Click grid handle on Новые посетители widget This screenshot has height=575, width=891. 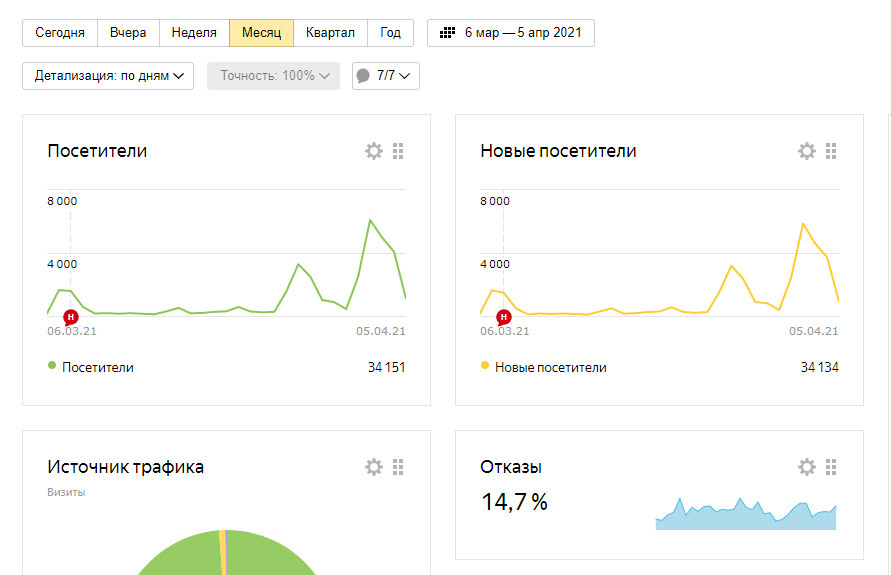831,151
